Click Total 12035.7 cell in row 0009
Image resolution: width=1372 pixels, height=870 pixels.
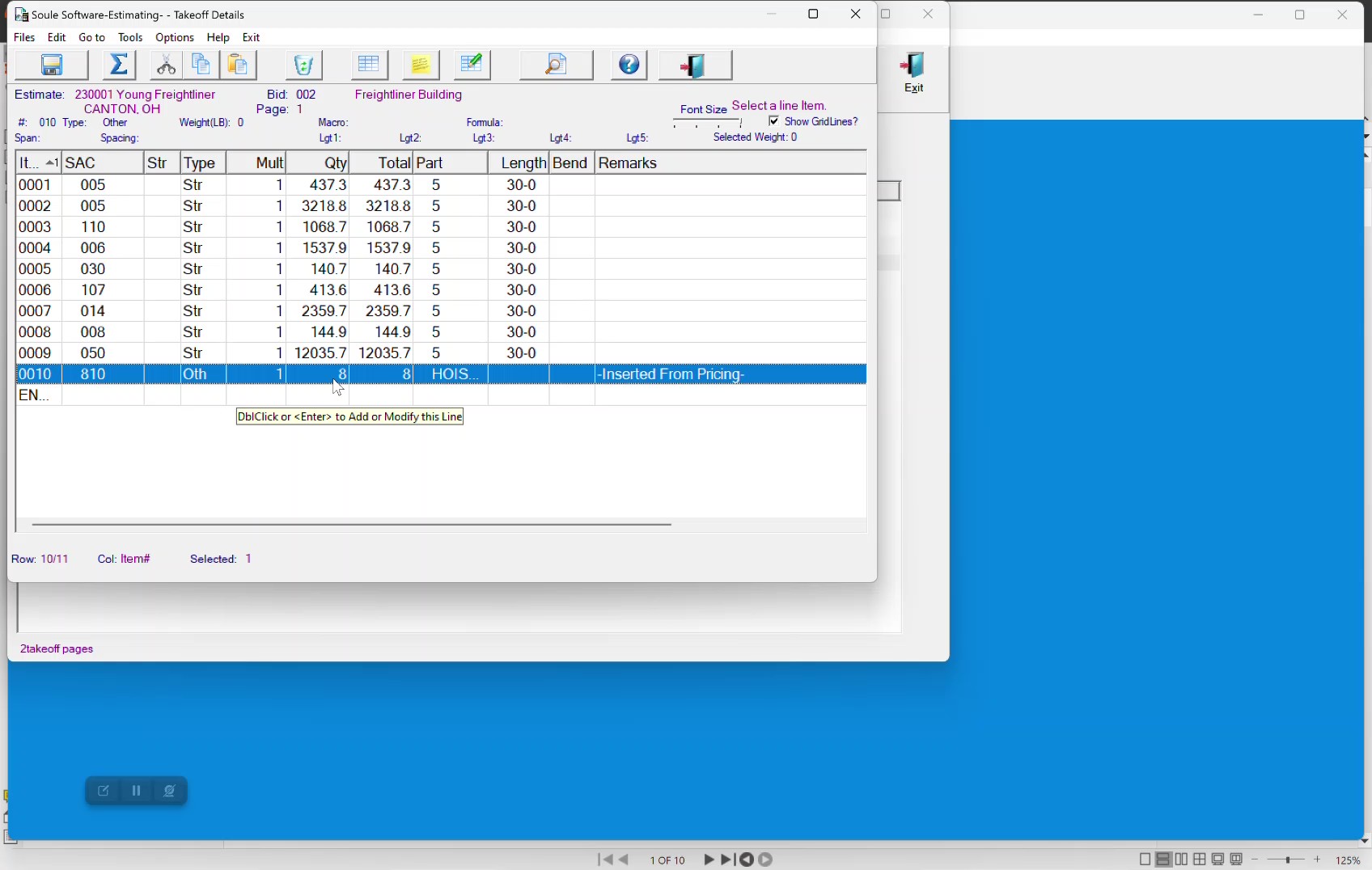click(382, 353)
